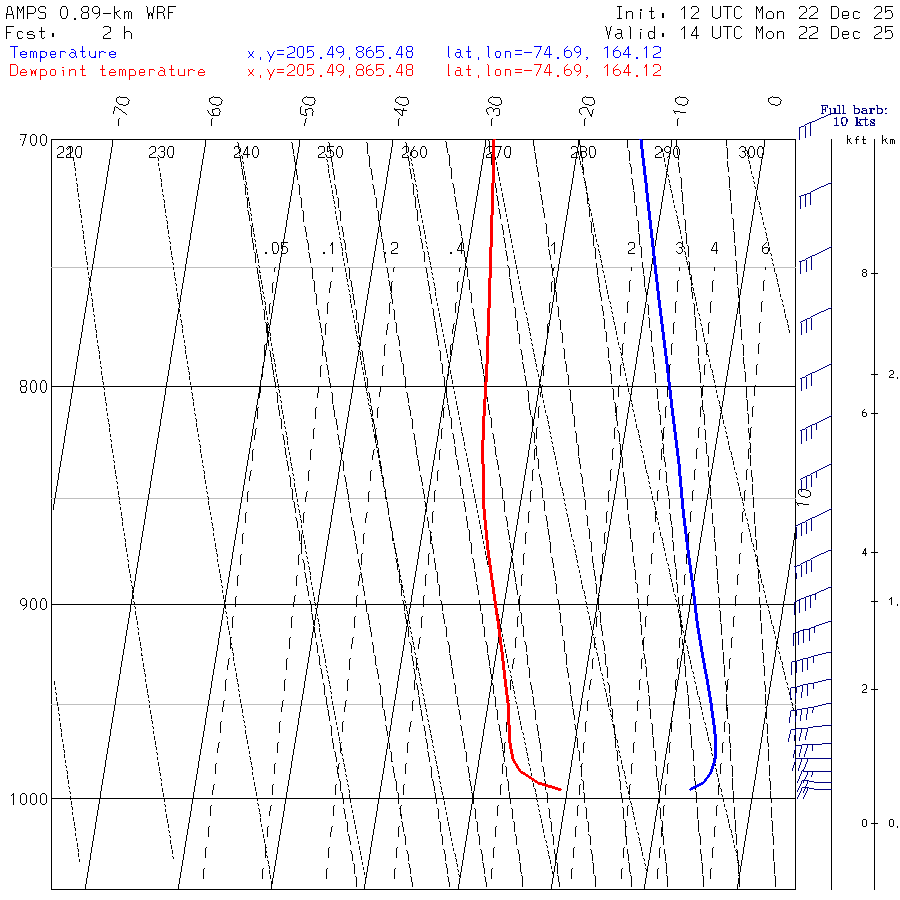This screenshot has height=900, width=900.
Task: Click the 6 kft tick label on height scale
Action: point(864,414)
